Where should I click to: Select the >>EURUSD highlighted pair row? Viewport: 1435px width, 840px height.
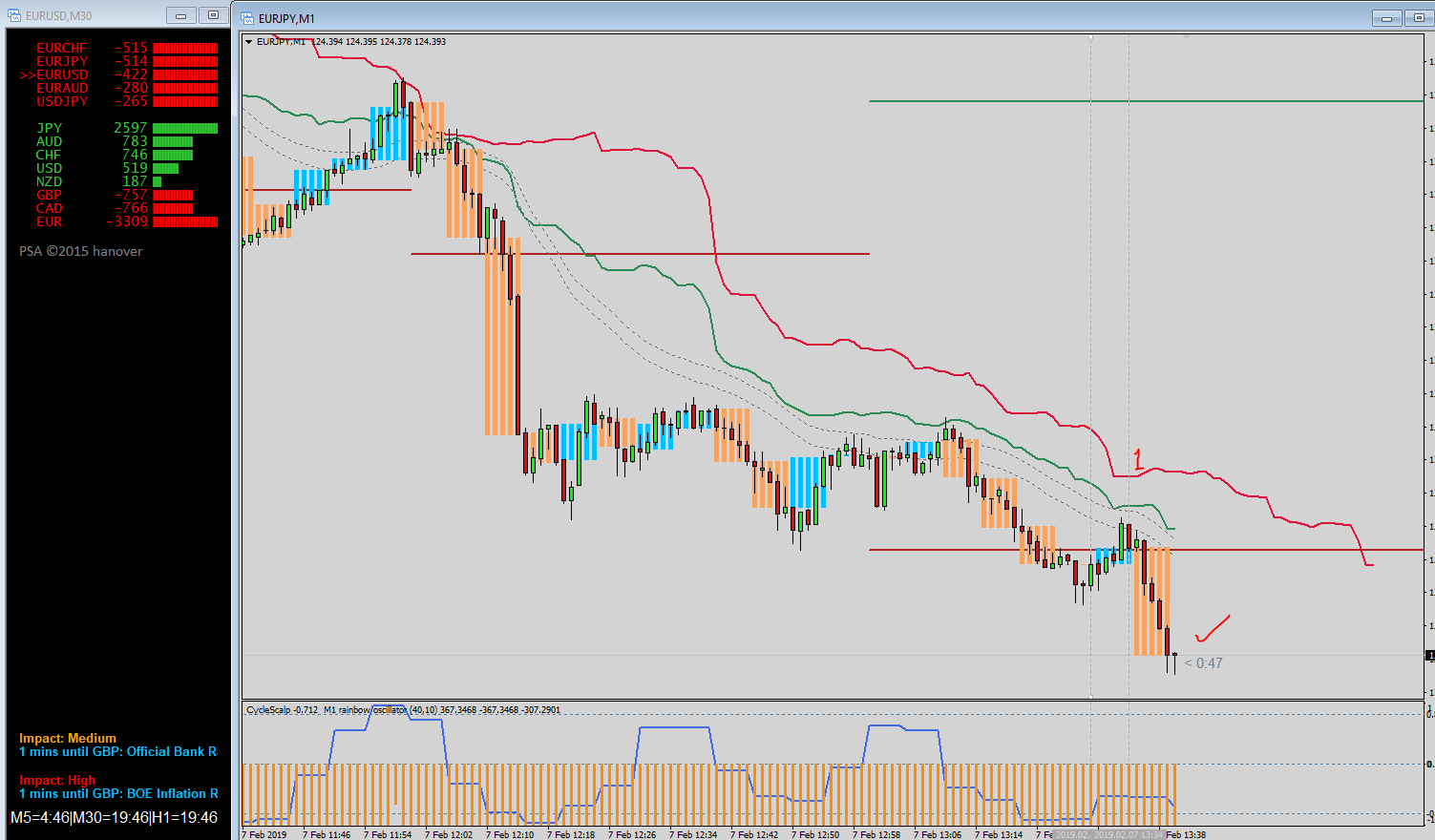pos(119,74)
